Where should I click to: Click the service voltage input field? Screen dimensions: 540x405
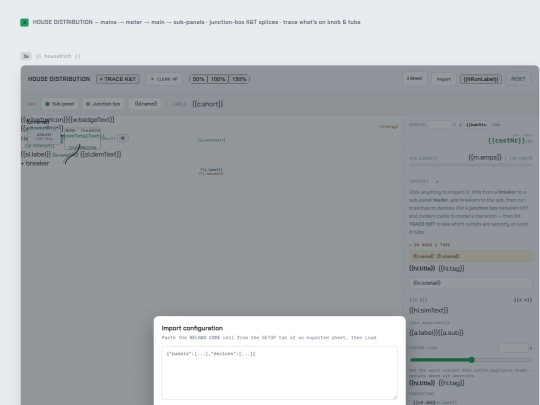(439, 125)
